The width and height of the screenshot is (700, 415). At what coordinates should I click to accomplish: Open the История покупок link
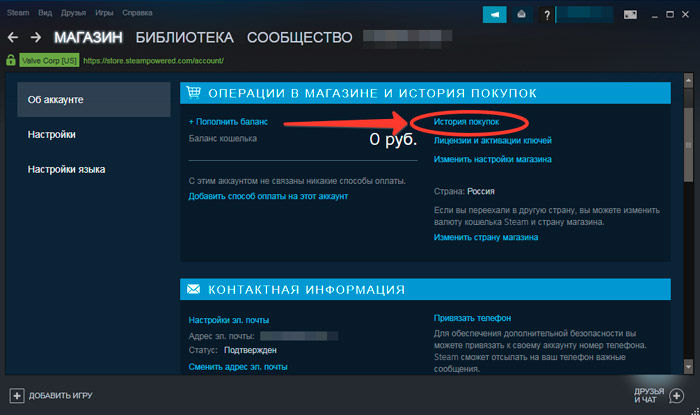(467, 122)
